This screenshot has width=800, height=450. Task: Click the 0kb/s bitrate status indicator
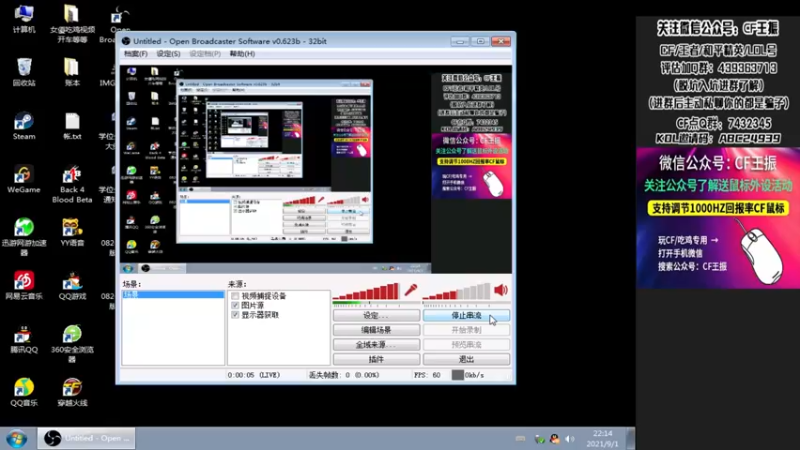pos(468,375)
